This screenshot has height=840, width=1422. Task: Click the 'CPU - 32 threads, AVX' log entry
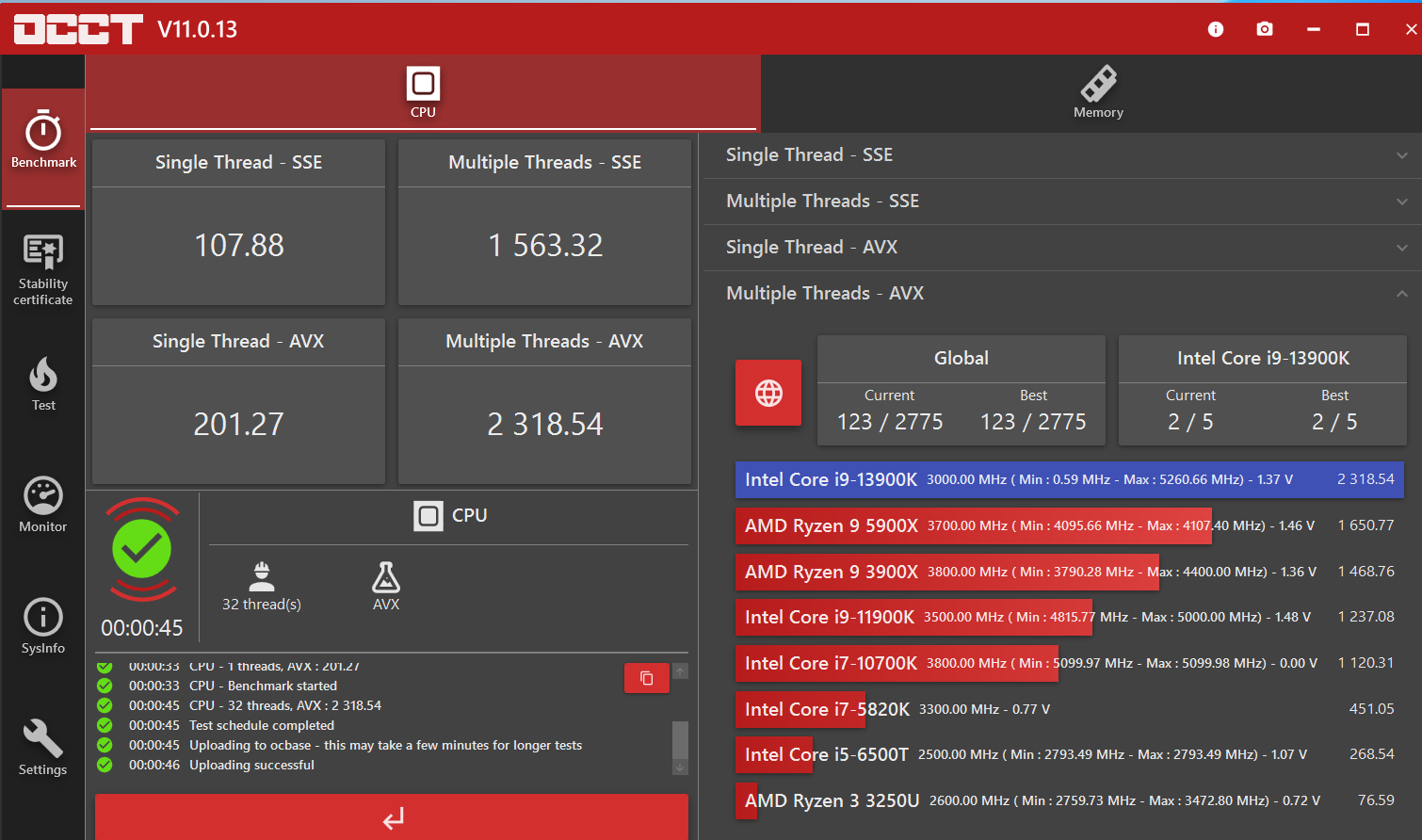point(285,705)
